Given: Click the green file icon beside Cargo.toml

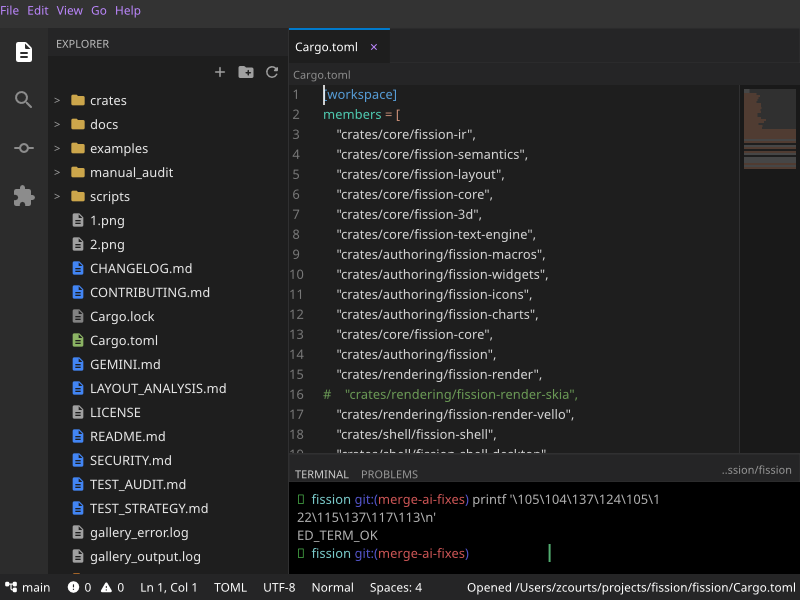Looking at the screenshot, I should tap(78, 340).
